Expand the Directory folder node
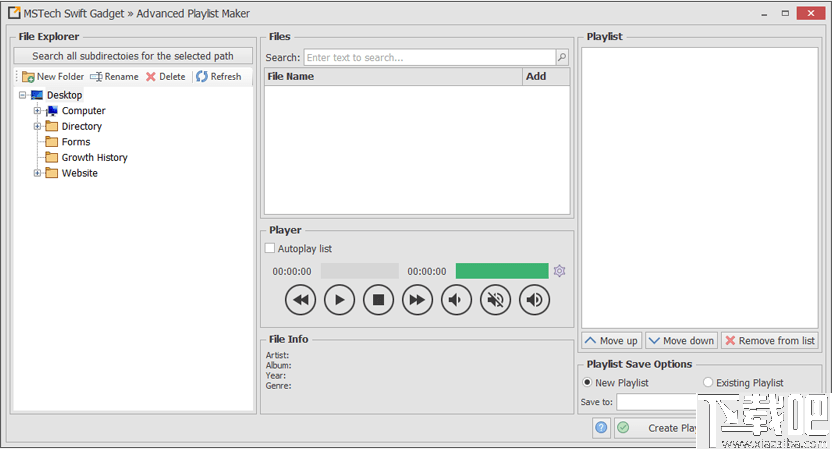 (x=37, y=126)
